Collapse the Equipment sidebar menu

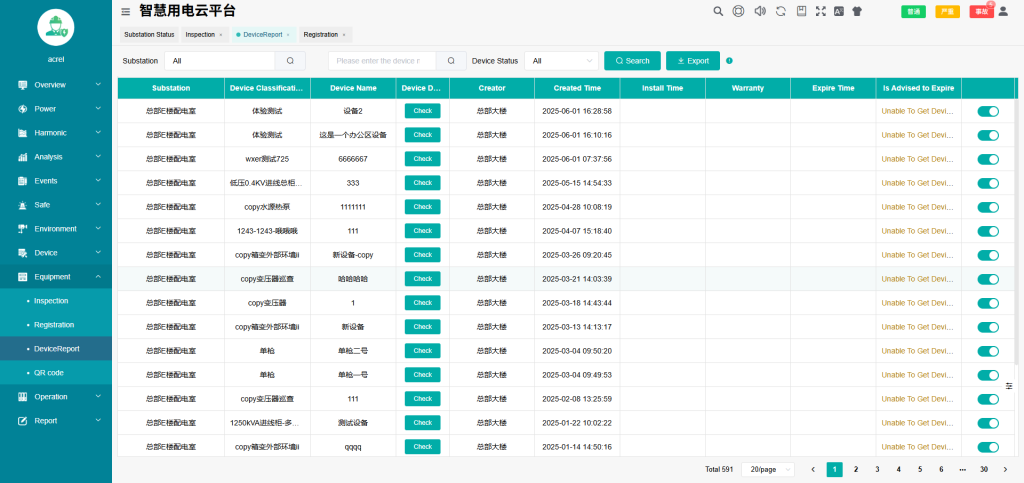click(56, 277)
